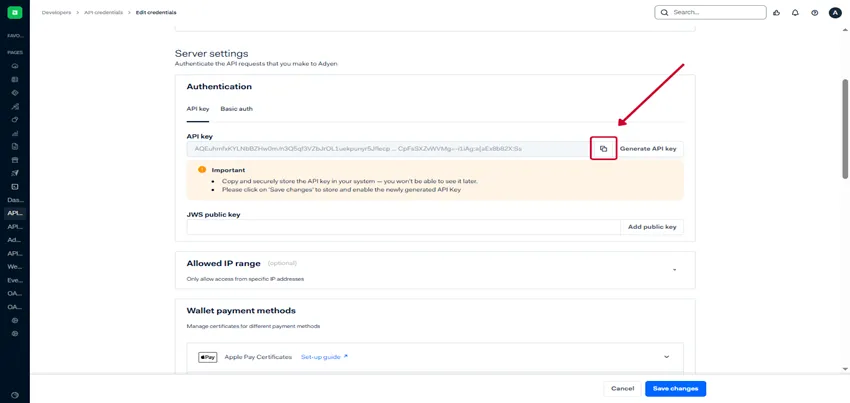Click the JWS public key input
This screenshot has height=403, width=850.
(x=403, y=227)
